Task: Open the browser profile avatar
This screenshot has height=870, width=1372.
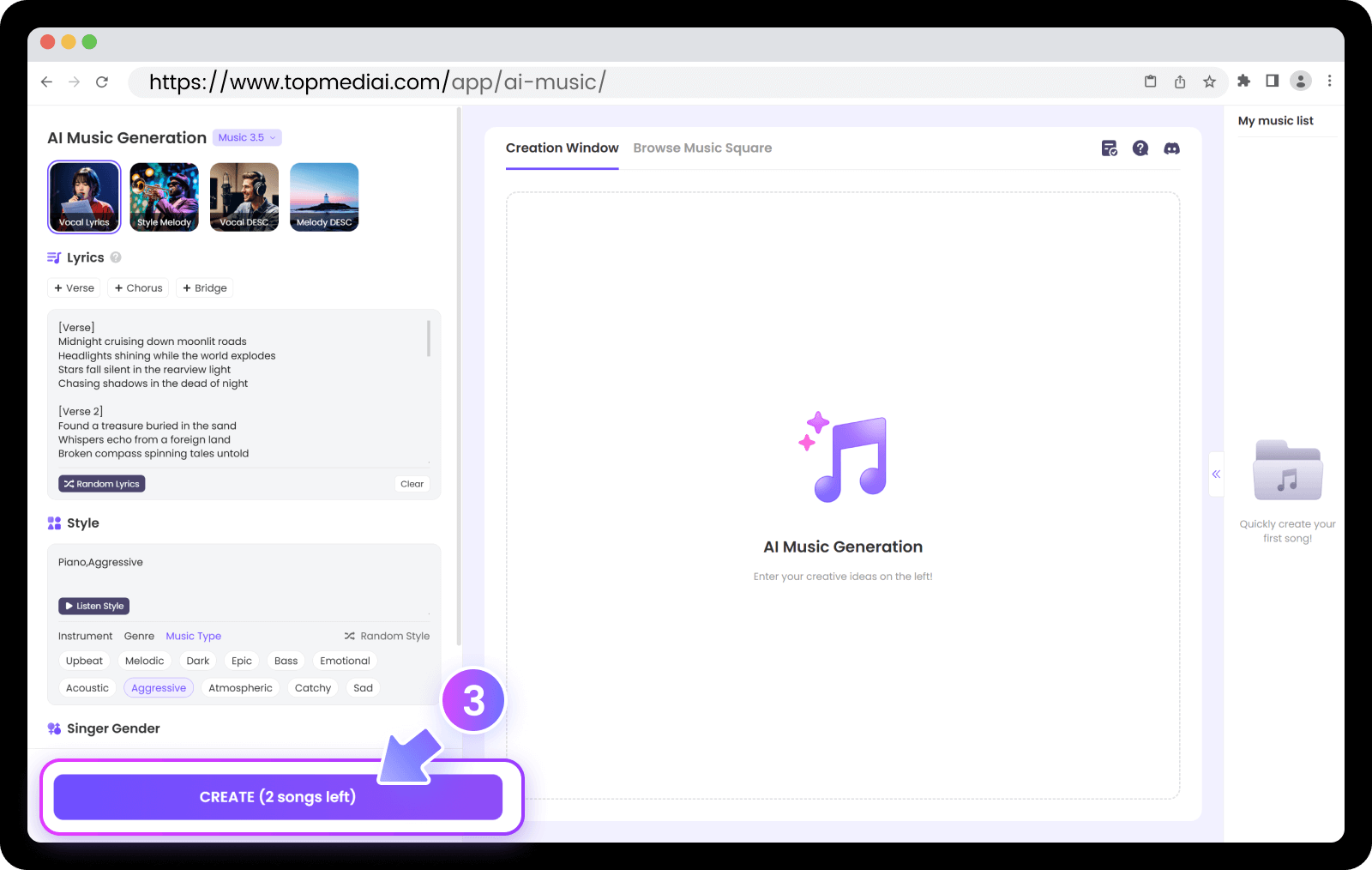Action: pyautogui.click(x=1301, y=81)
